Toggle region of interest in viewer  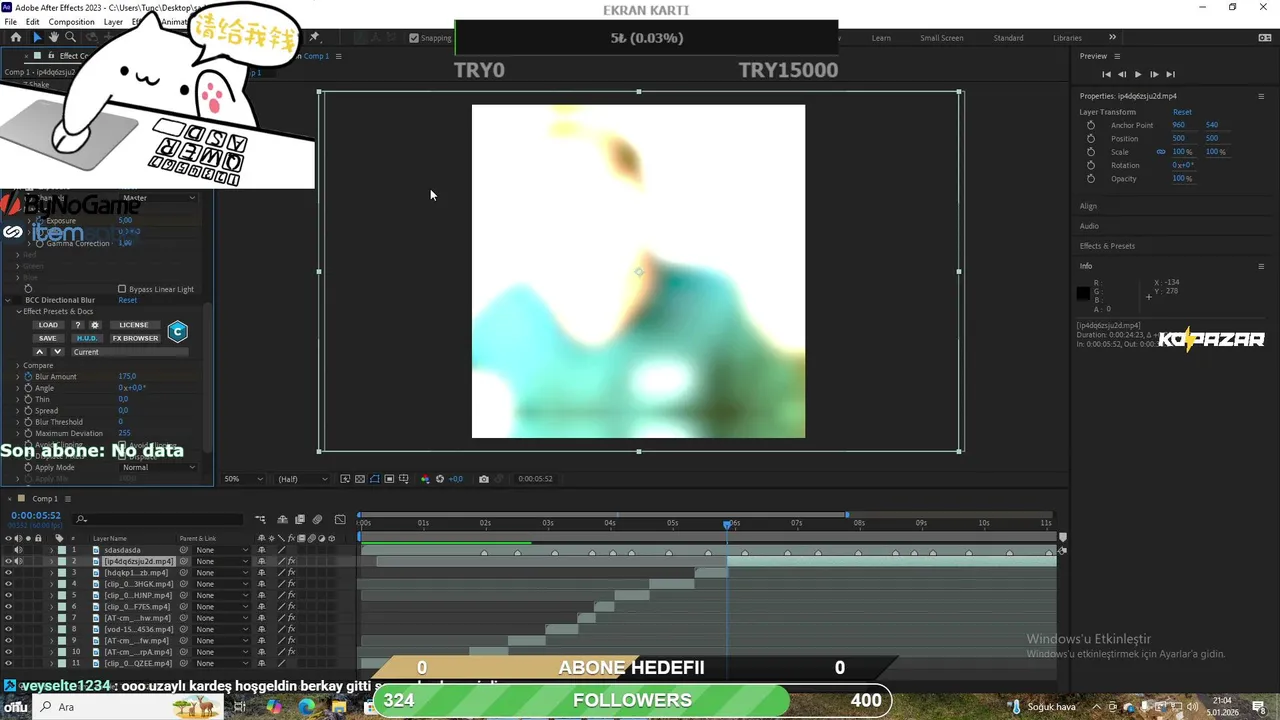click(x=389, y=479)
